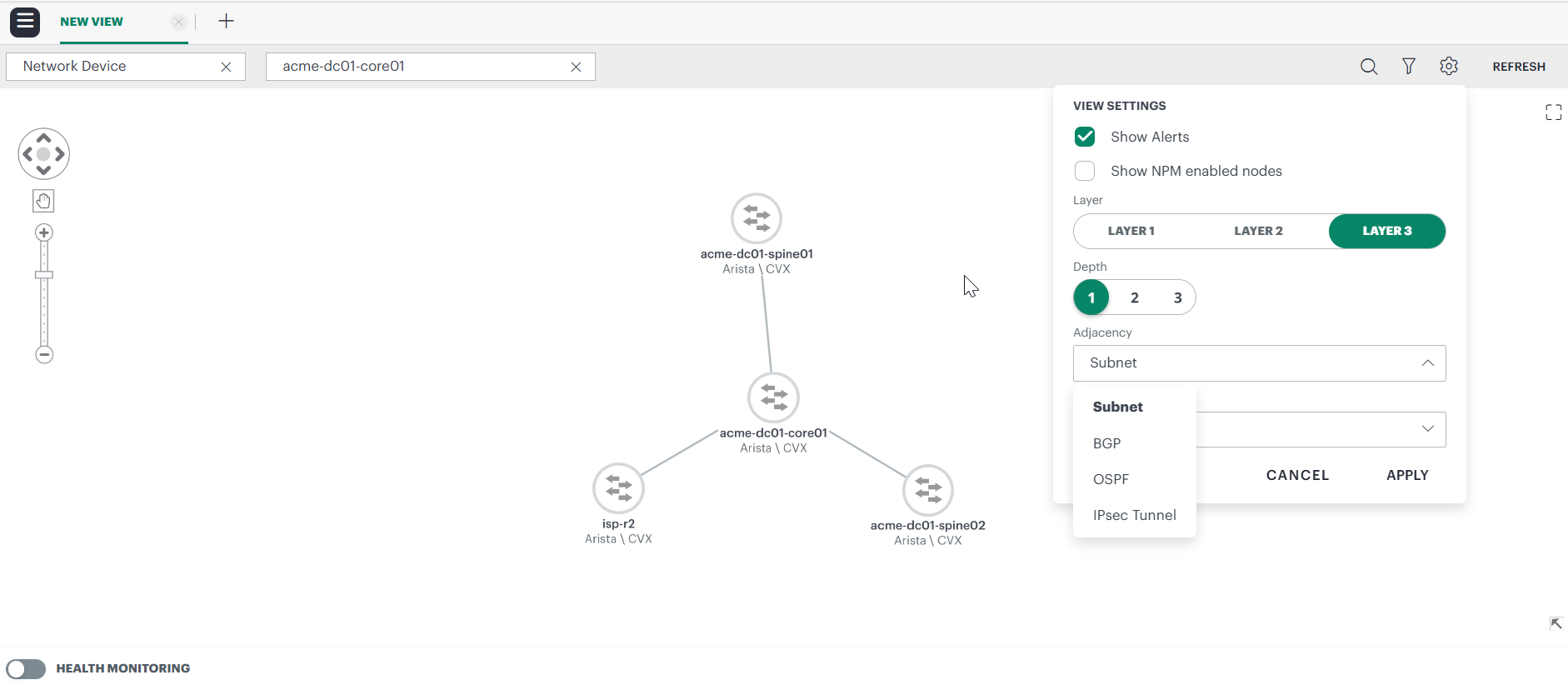This screenshot has width=1568, height=690.
Task: Enter fullscreen with the expand icon
Action: [x=1553, y=112]
